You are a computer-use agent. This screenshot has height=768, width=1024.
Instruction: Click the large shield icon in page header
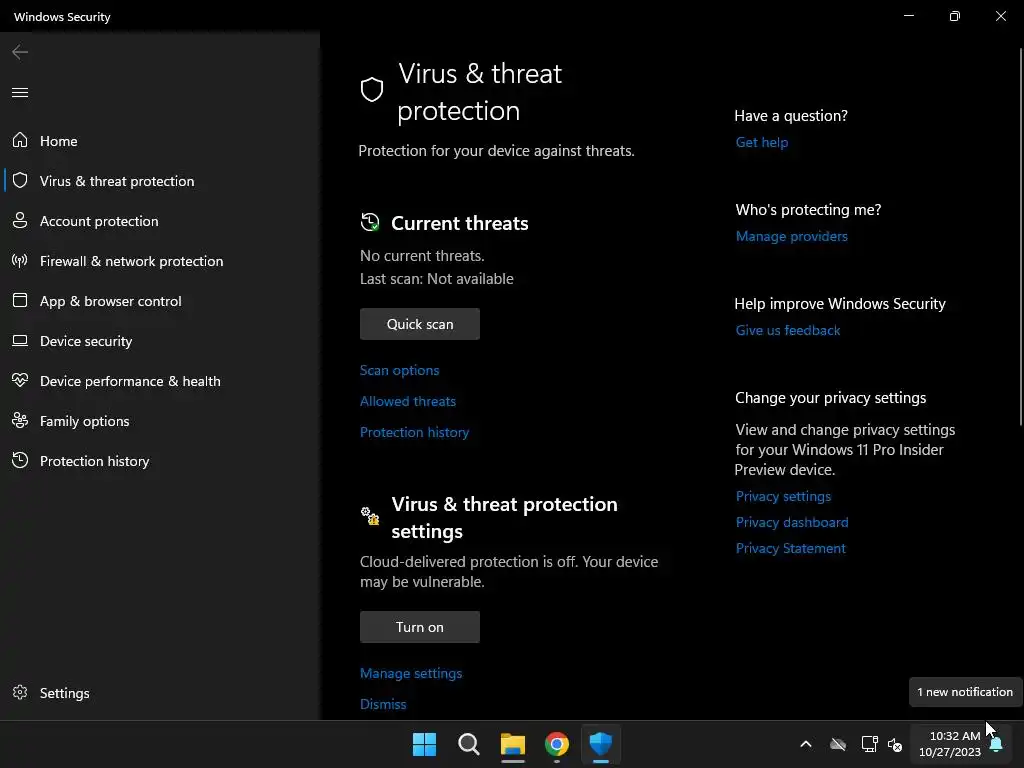372,89
